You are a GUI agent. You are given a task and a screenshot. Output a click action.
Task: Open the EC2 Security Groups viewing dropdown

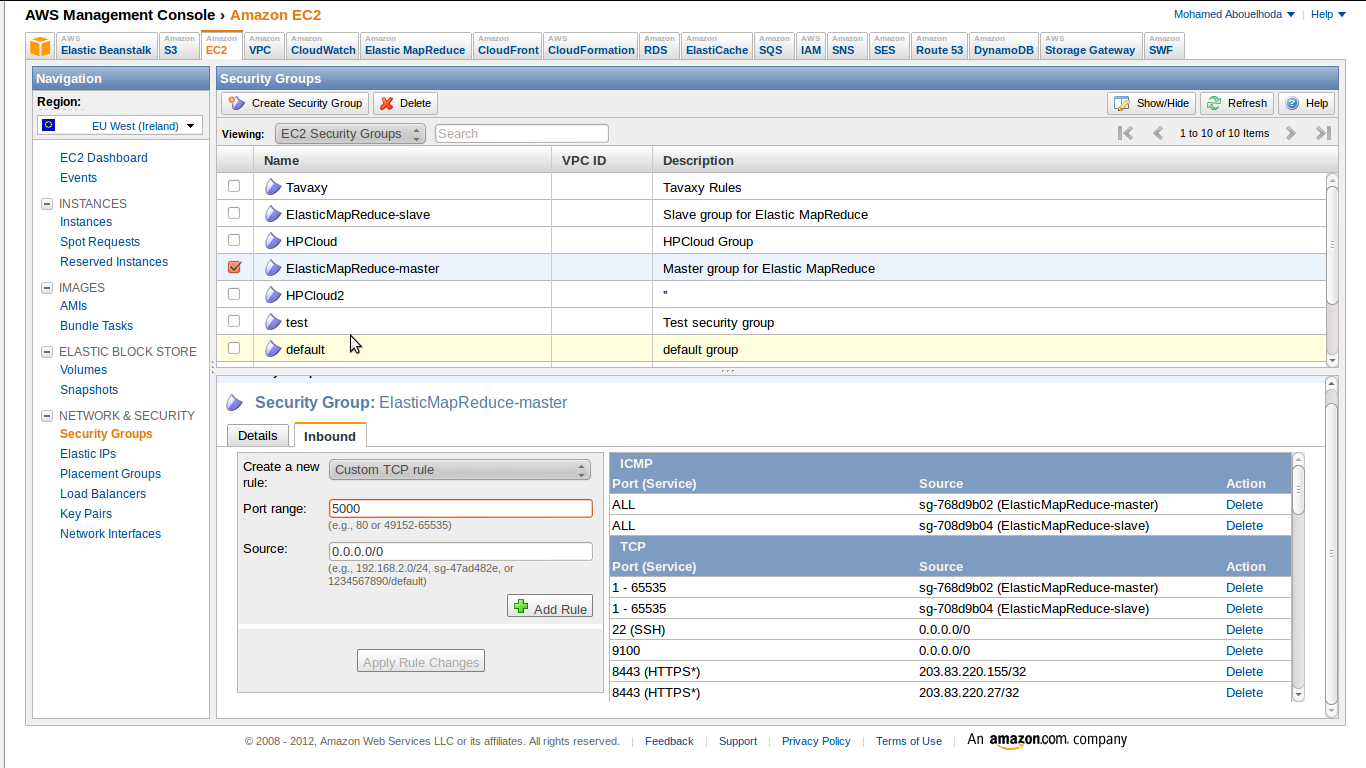(x=350, y=133)
